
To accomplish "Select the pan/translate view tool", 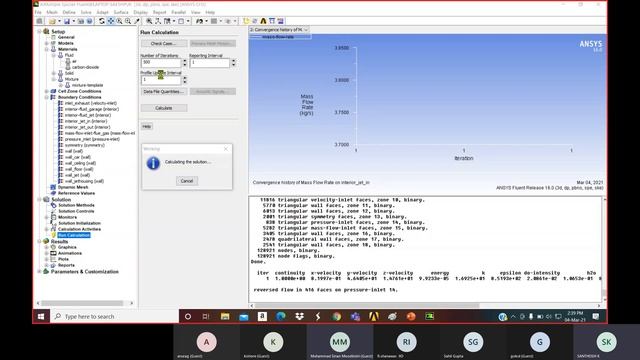I will click(110, 21).
